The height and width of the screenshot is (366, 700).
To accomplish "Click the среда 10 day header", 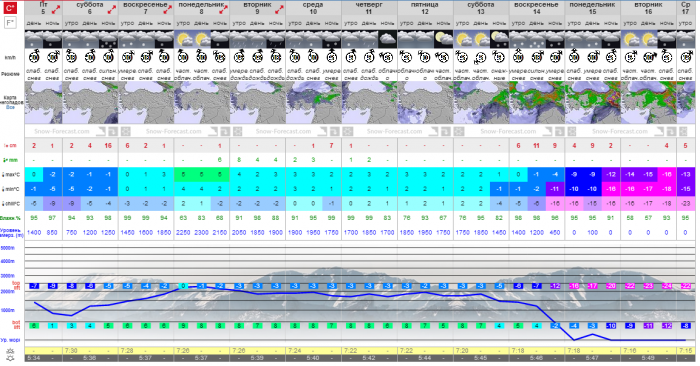I will [313, 8].
